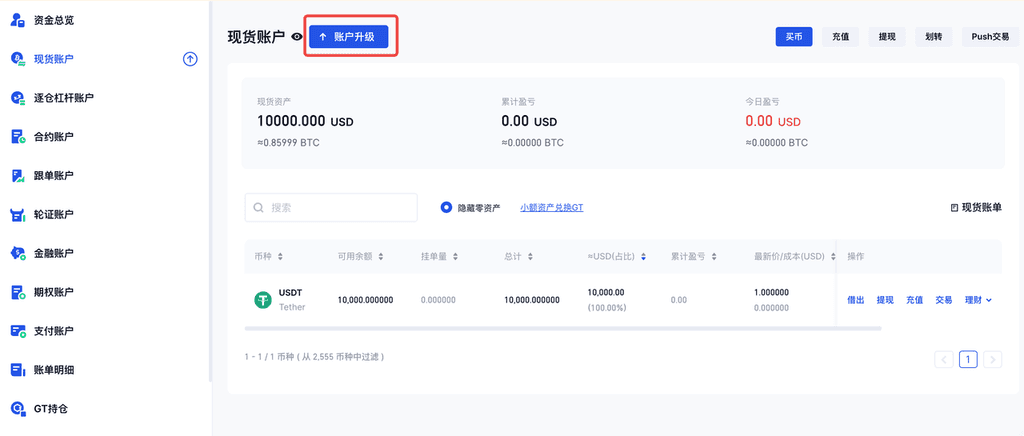Sort by ≈USD(占比) column arrows
Viewport: 1024px width, 436px height.
(x=644, y=257)
